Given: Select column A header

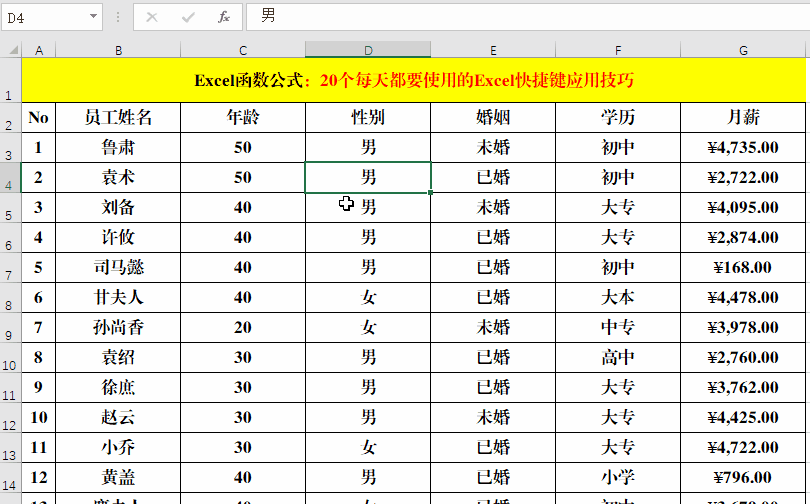Looking at the screenshot, I should click(x=39, y=50).
